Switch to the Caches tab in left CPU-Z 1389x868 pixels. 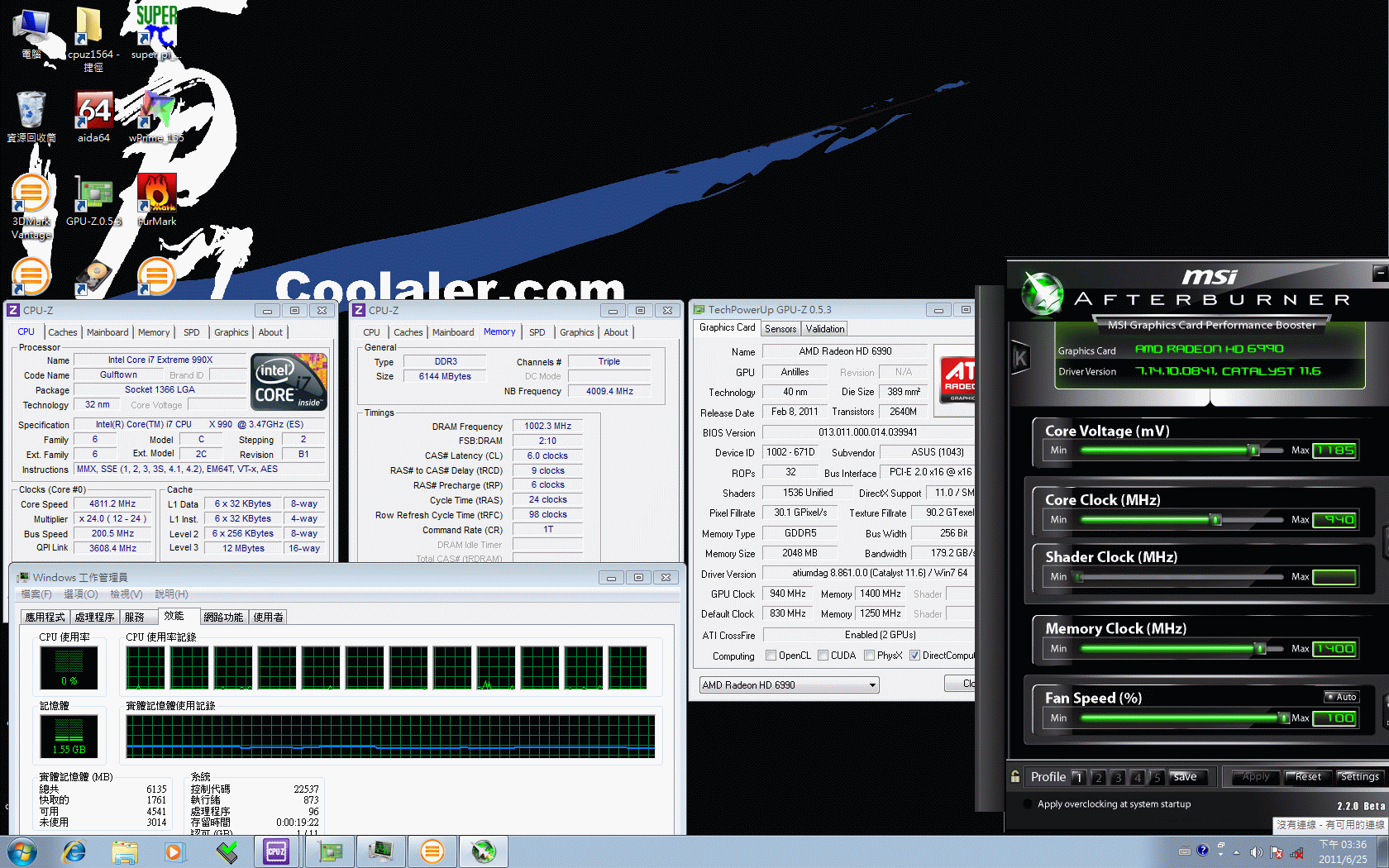[63, 332]
